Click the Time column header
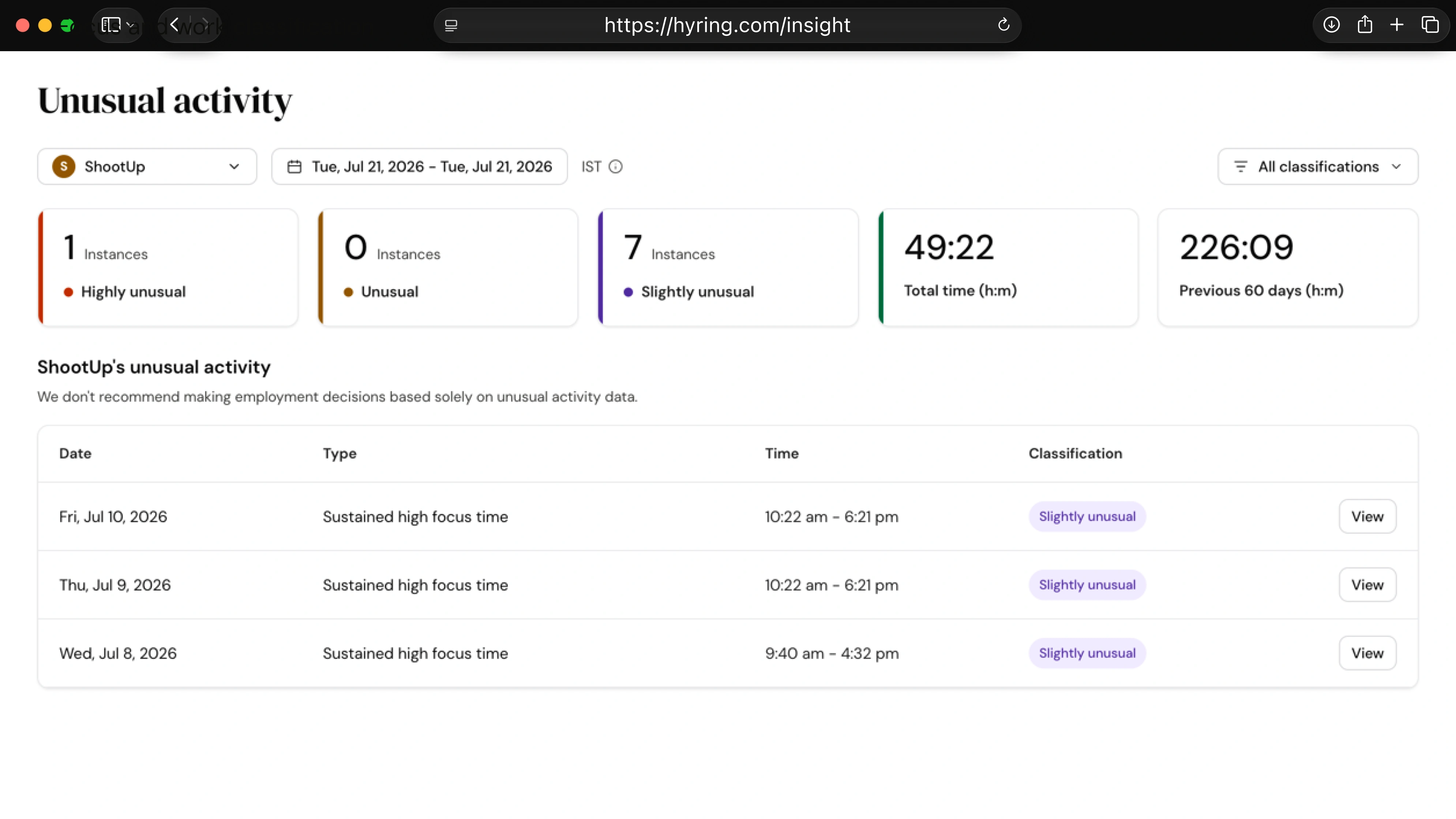 pyautogui.click(x=782, y=453)
